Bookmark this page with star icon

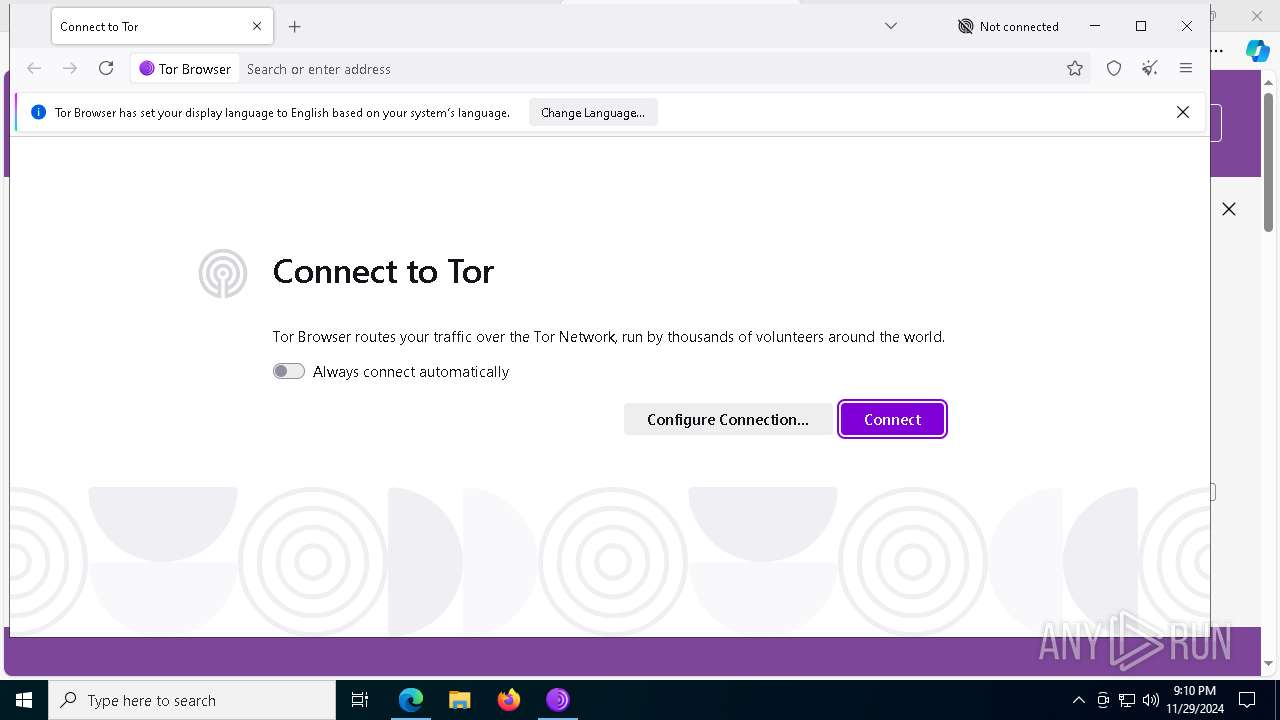click(1075, 68)
